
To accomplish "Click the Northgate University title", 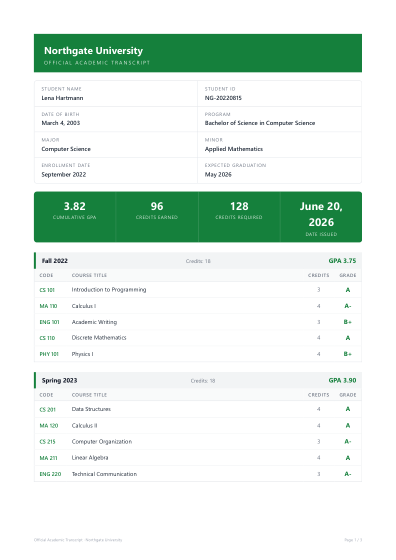I will coord(93,51).
